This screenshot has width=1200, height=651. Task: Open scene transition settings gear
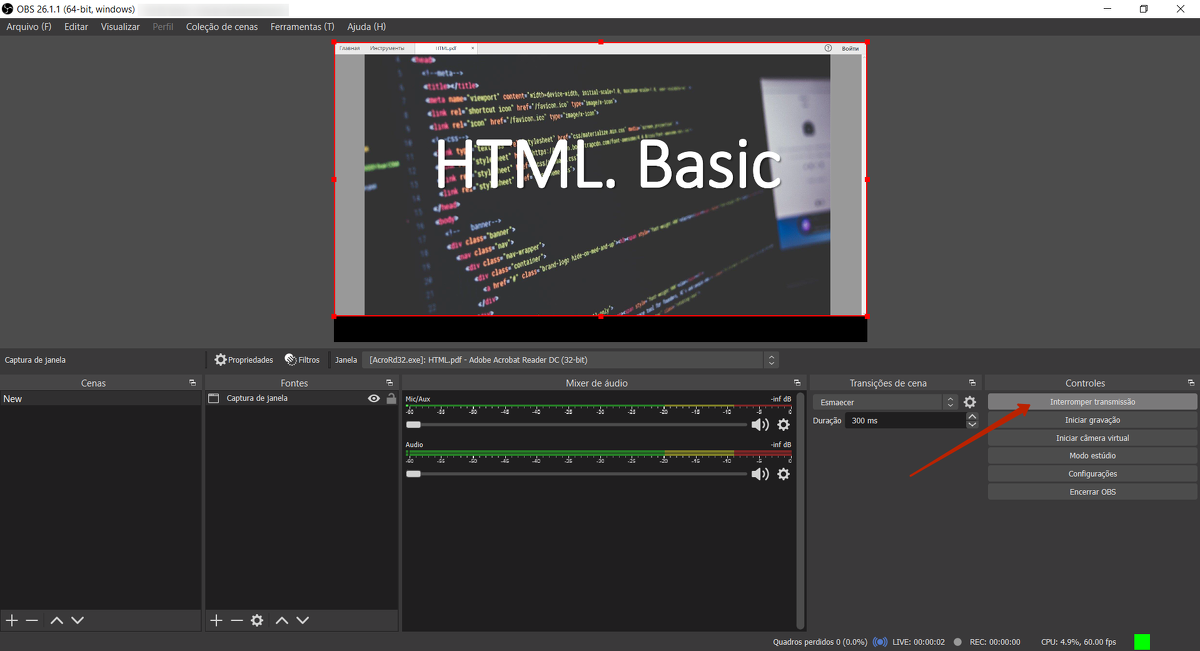[969, 402]
